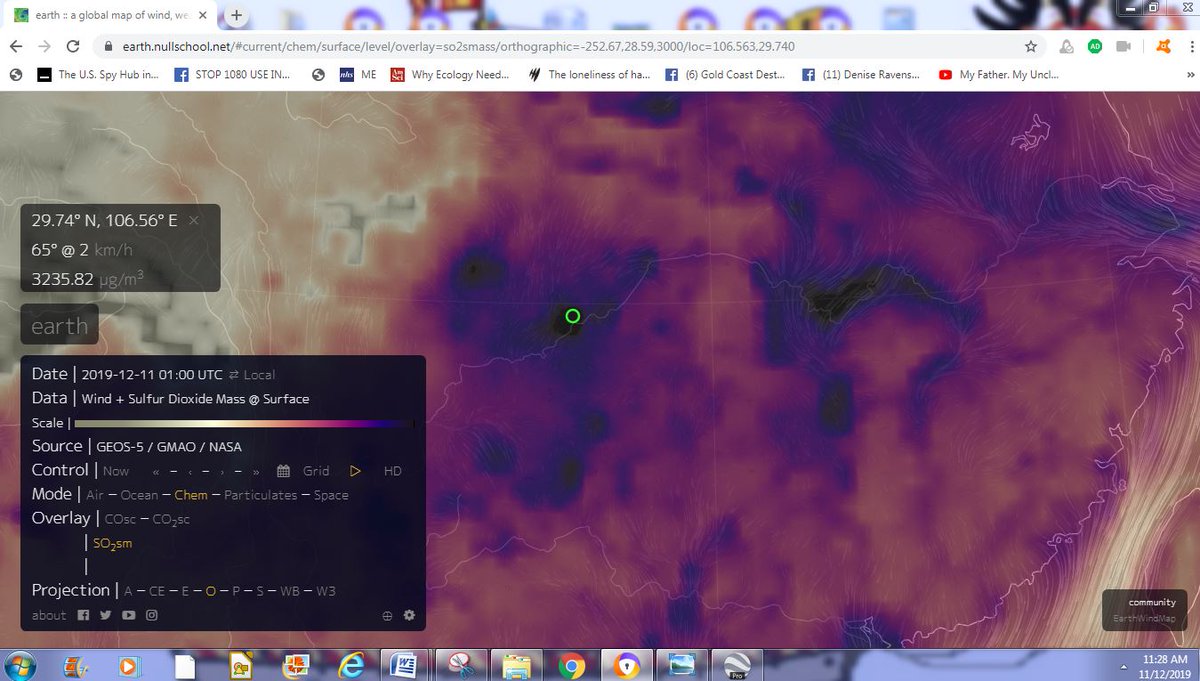Image resolution: width=1200 pixels, height=681 pixels.
Task: Collapse the menu via the earth button
Action: click(x=59, y=326)
